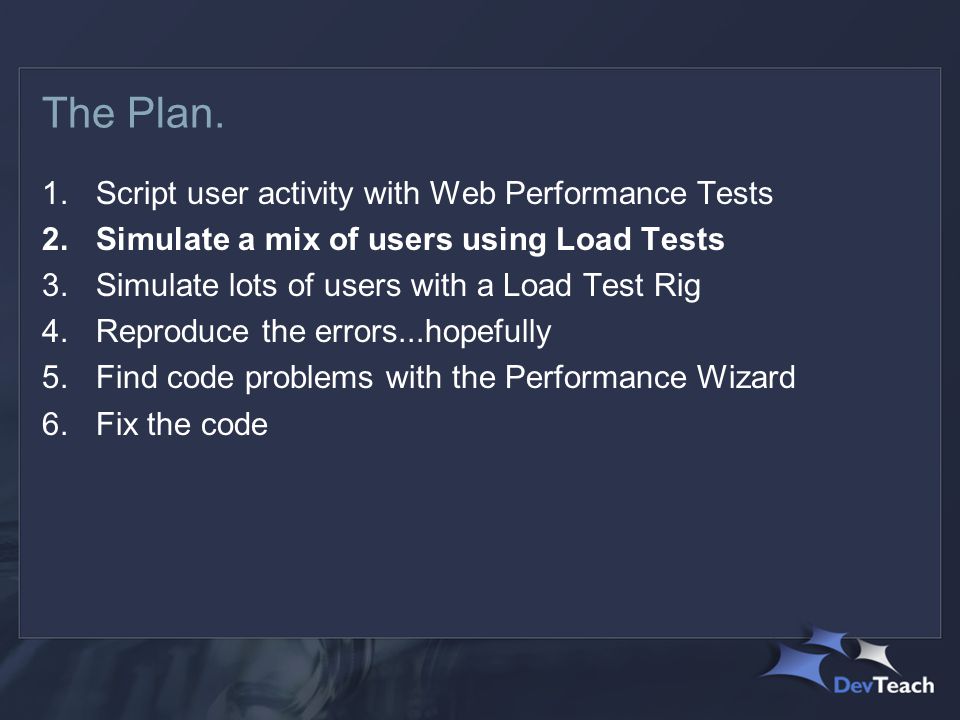Click empty area of slide content box
Viewport: 960px width, 720px height.
(x=480, y=539)
